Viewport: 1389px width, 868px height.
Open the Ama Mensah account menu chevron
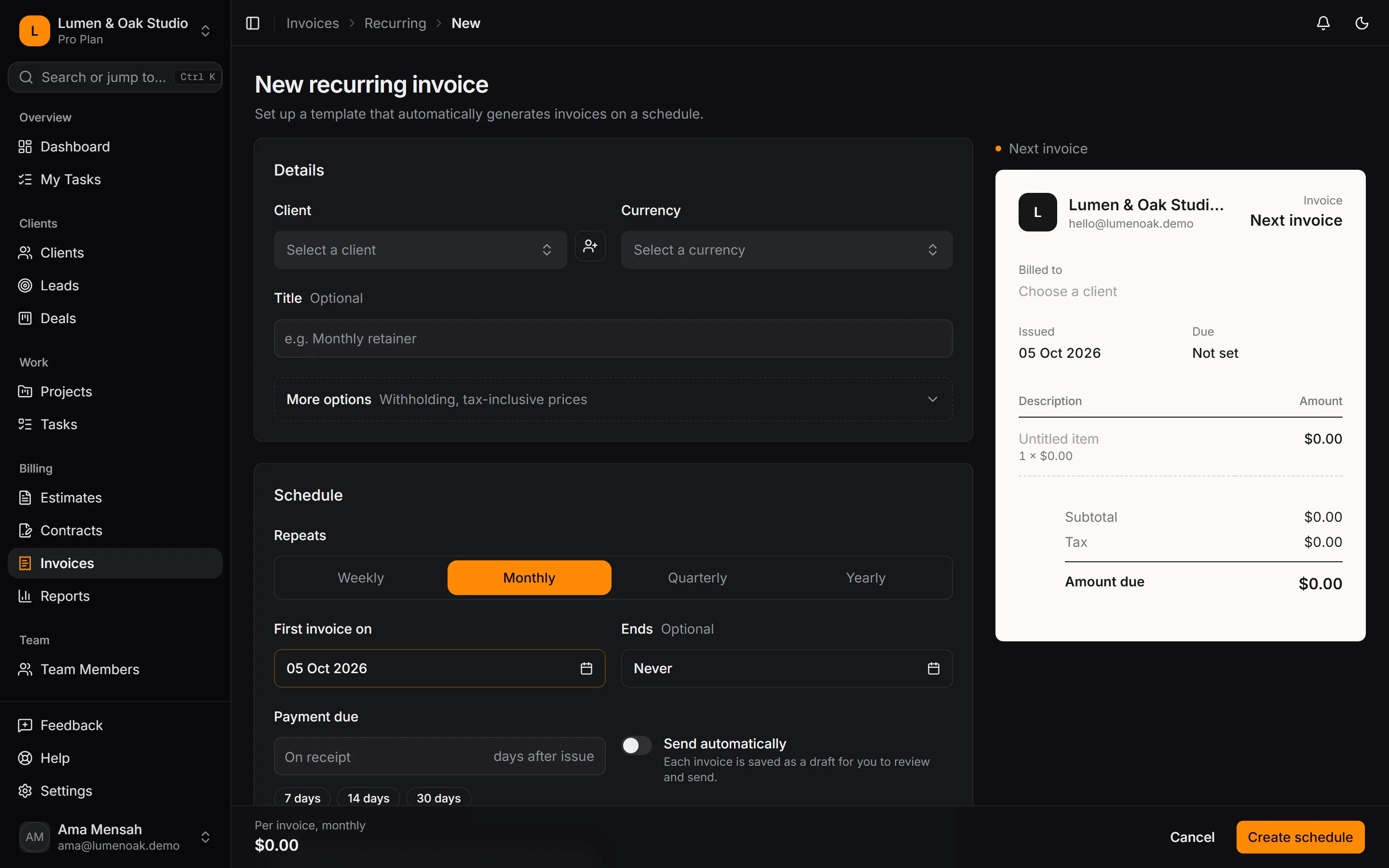click(205, 837)
